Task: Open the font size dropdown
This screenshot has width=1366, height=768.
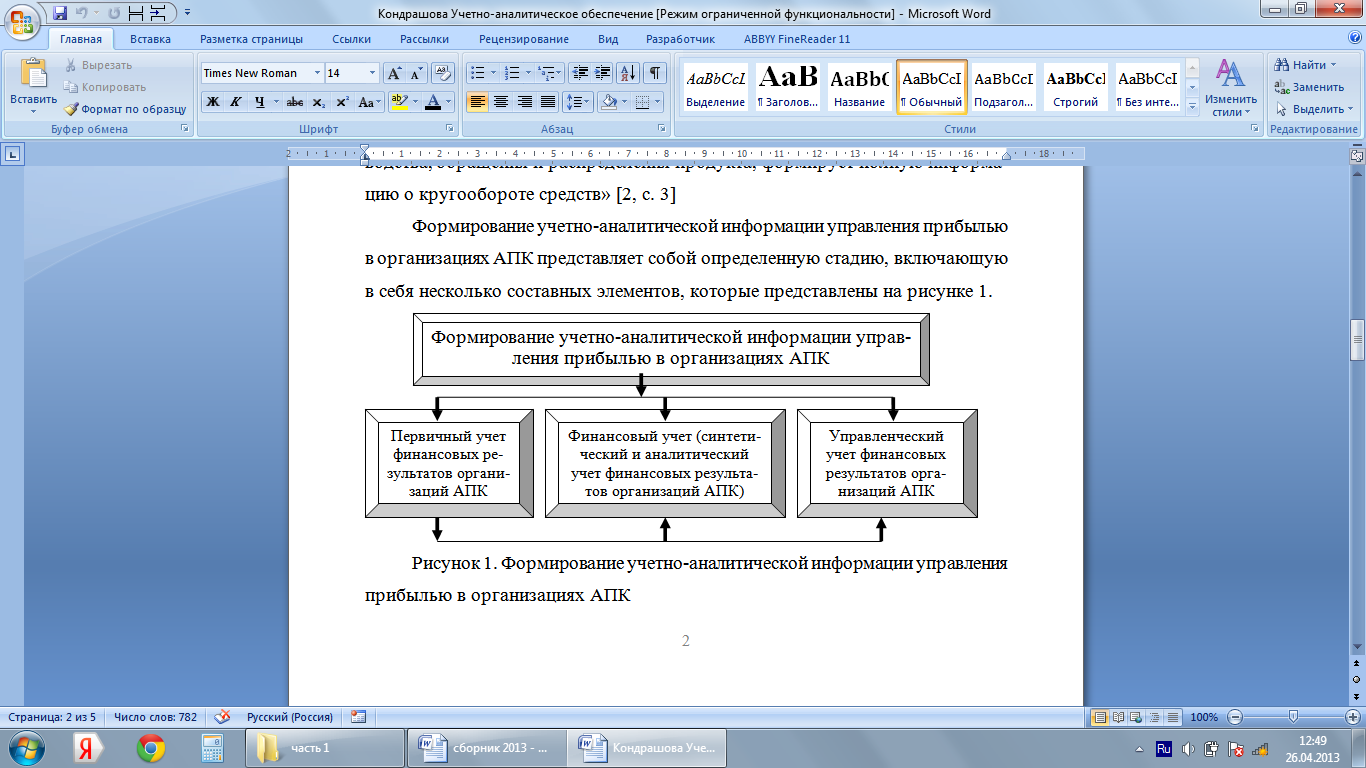Action: (x=372, y=73)
